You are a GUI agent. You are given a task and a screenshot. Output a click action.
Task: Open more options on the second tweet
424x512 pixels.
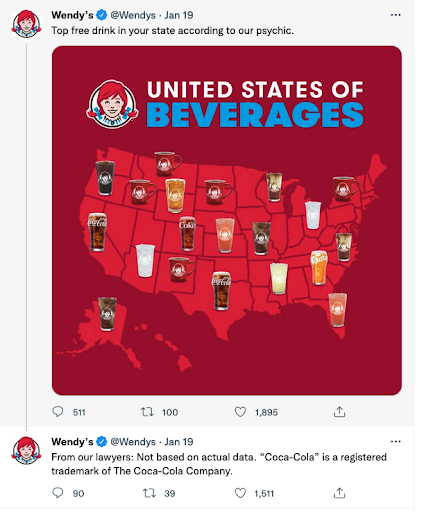[395, 442]
